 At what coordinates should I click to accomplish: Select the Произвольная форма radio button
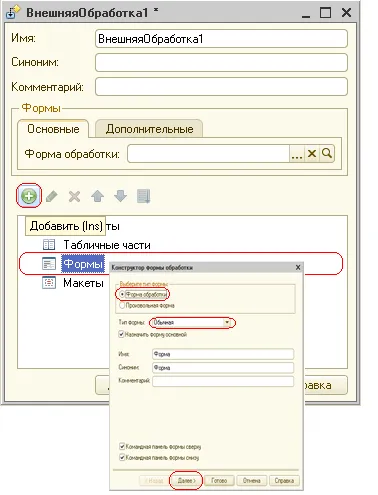point(122,305)
